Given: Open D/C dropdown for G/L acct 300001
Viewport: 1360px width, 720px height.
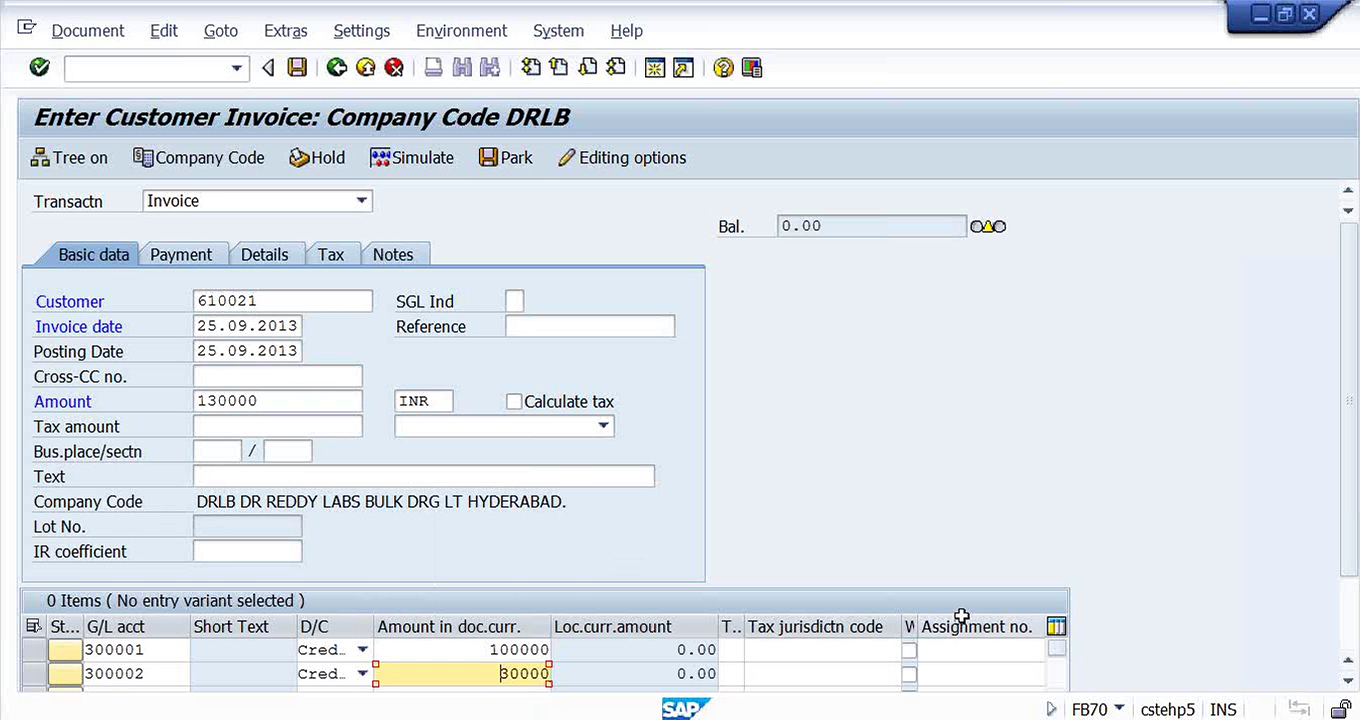Looking at the screenshot, I should pyautogui.click(x=363, y=650).
